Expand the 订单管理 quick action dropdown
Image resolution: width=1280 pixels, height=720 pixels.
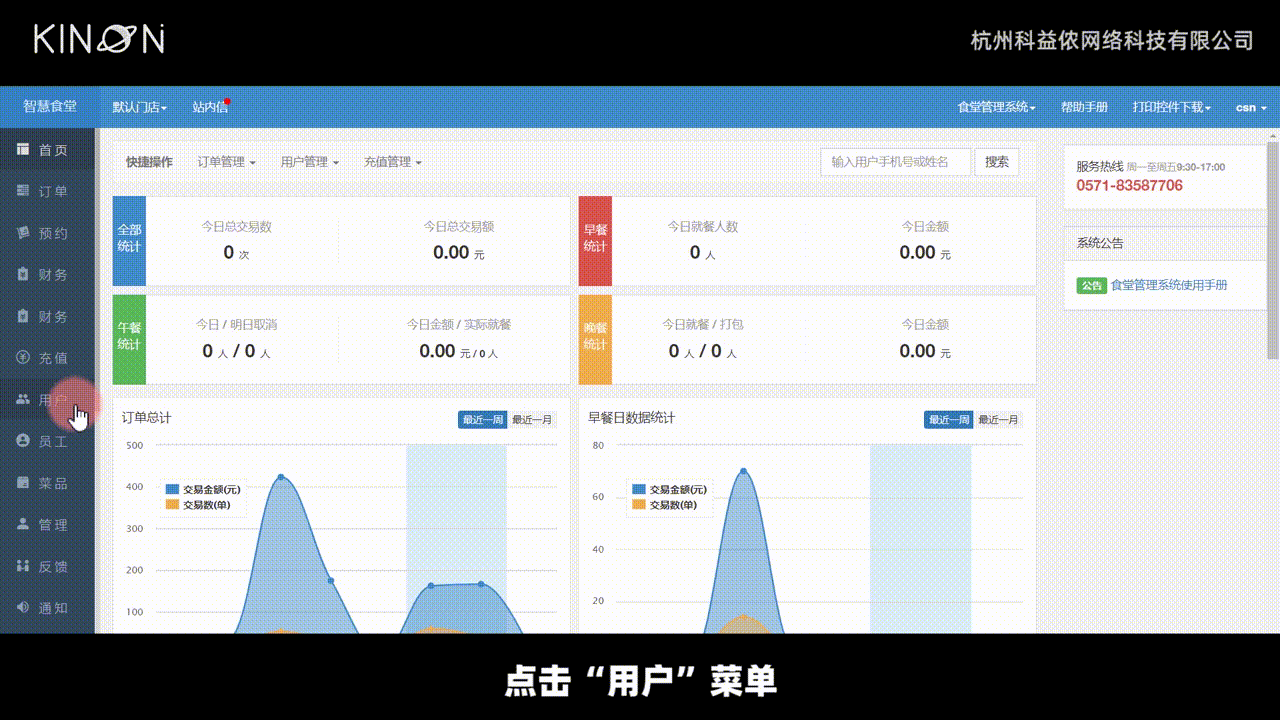(x=226, y=162)
